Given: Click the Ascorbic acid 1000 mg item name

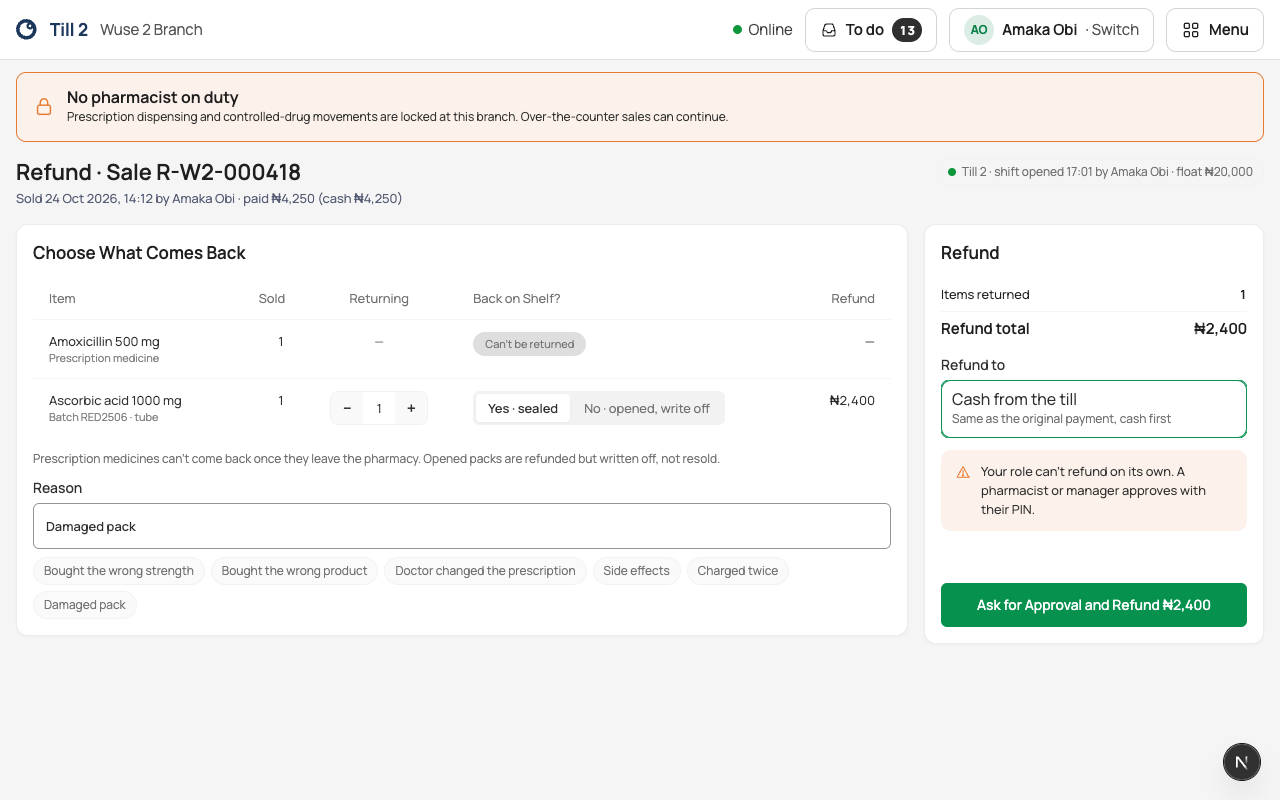Looking at the screenshot, I should click(115, 400).
